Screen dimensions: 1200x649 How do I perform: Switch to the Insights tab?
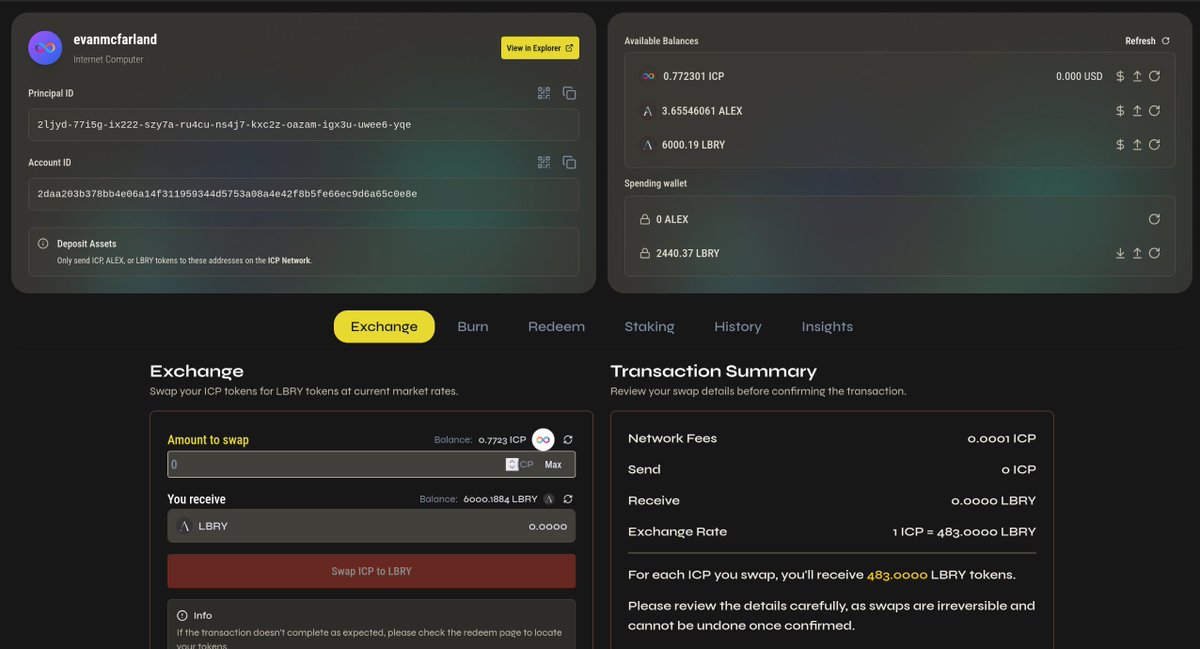[827, 326]
